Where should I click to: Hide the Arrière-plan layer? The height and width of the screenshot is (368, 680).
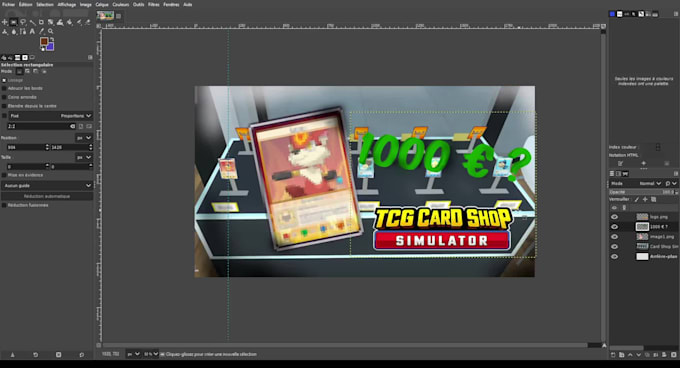614,257
